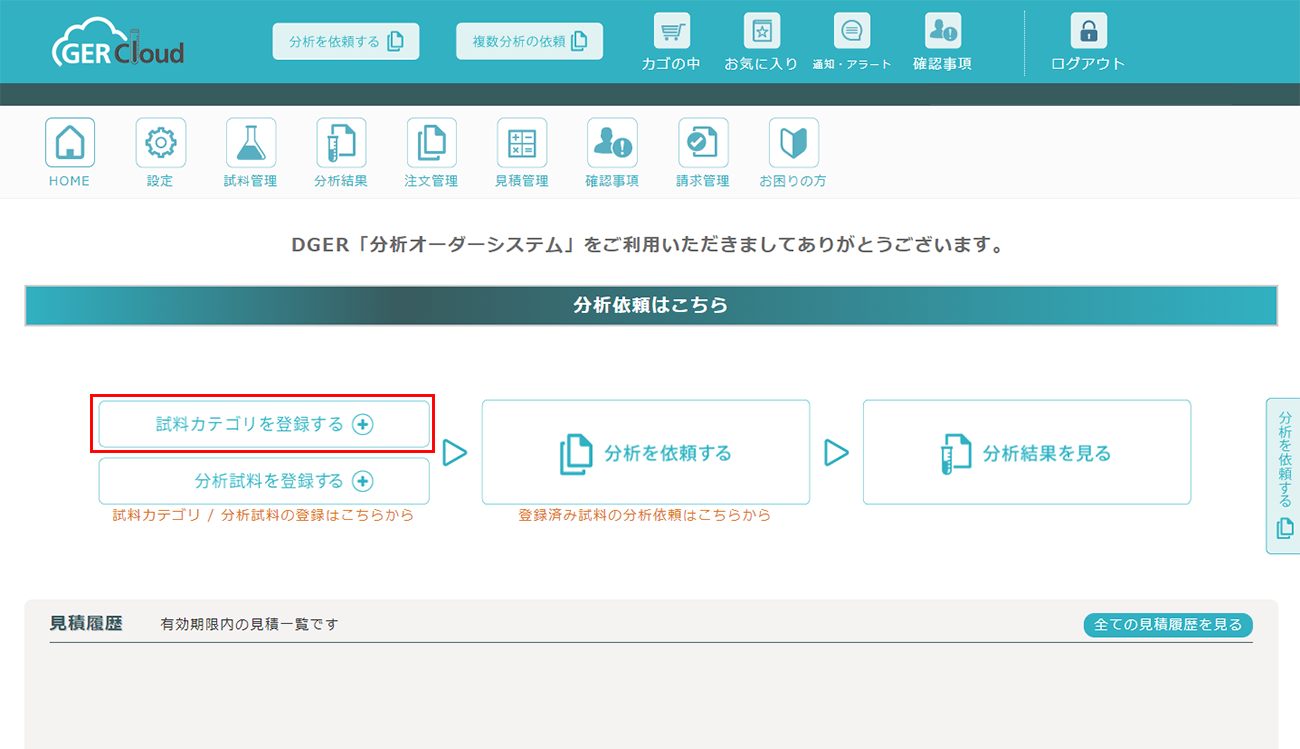Click the お困りの方 label in navigation

click(x=793, y=181)
